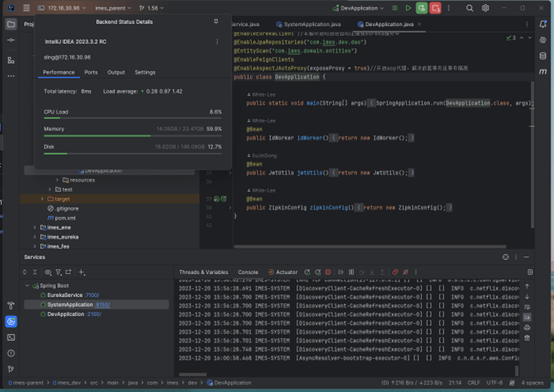Open options menu beside IntelliJ IDEA 2023.3.2 RC
This screenshot has height=392, width=554.
click(217, 42)
